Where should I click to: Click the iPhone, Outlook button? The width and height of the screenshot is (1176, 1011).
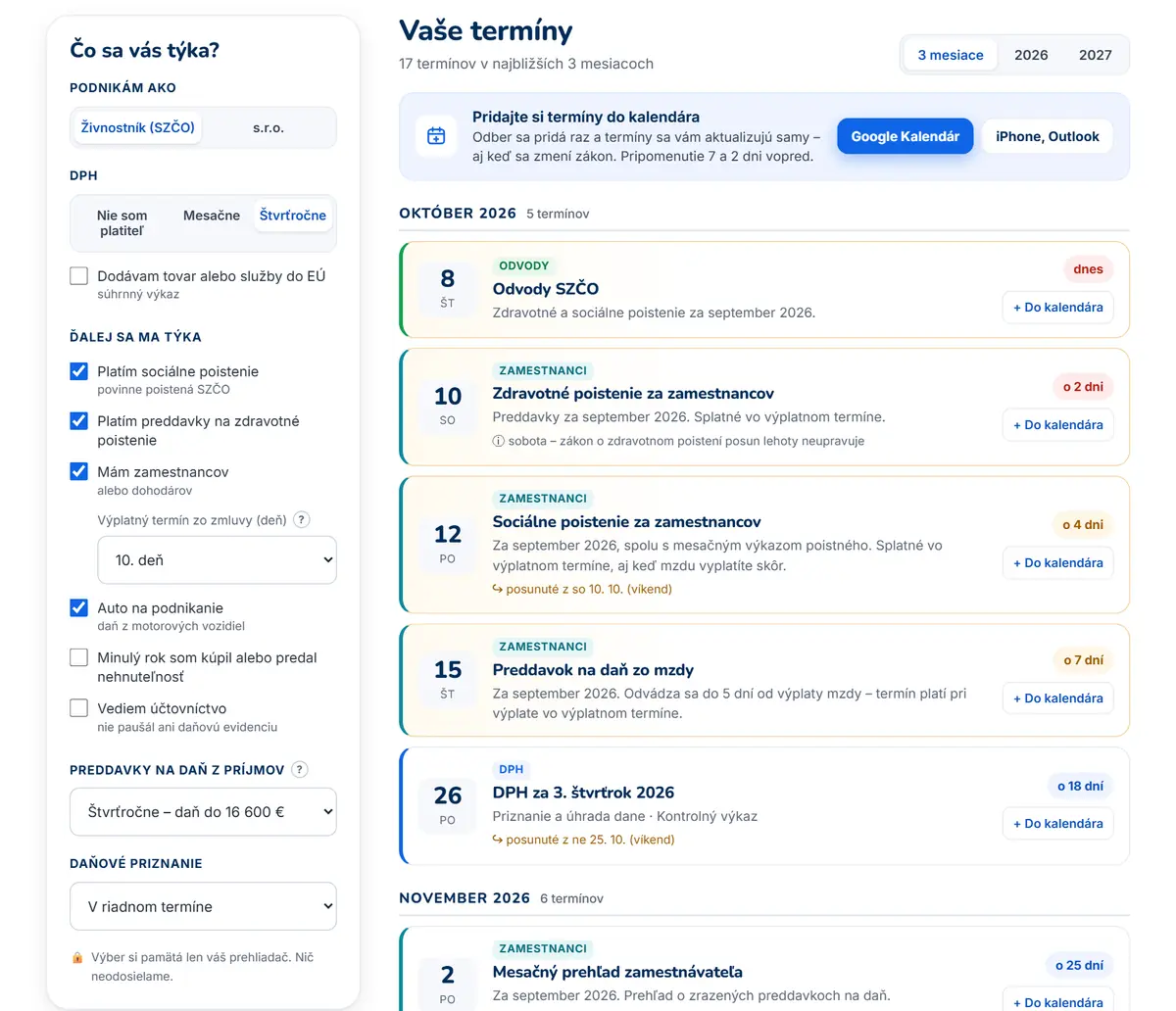click(x=1048, y=136)
